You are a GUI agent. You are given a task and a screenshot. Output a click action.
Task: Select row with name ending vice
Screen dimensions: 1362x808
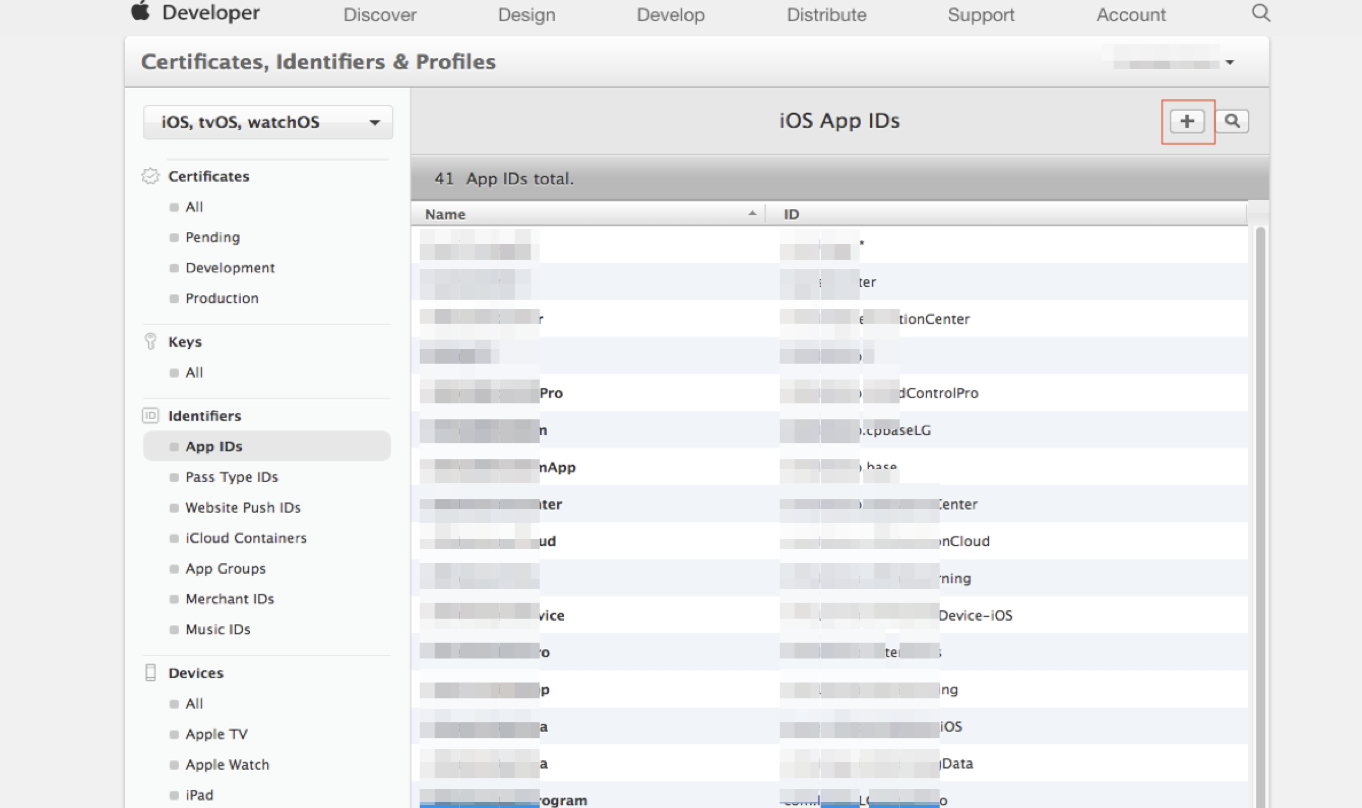point(829,615)
